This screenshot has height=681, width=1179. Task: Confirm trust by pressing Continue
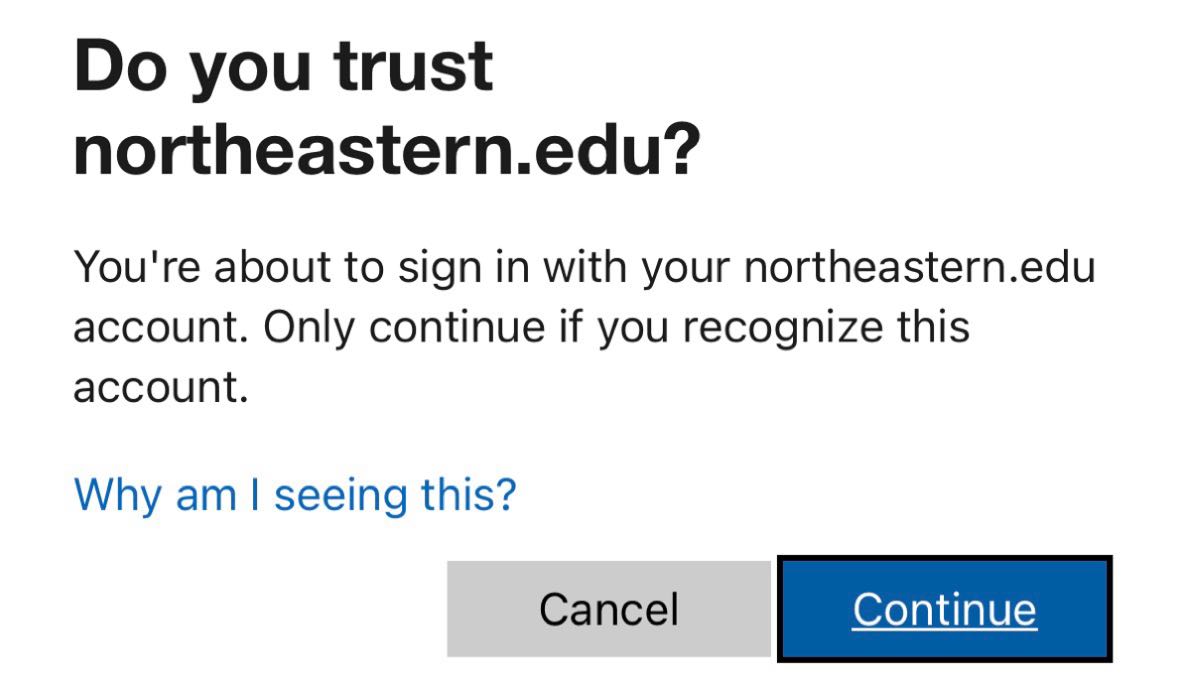(x=944, y=609)
